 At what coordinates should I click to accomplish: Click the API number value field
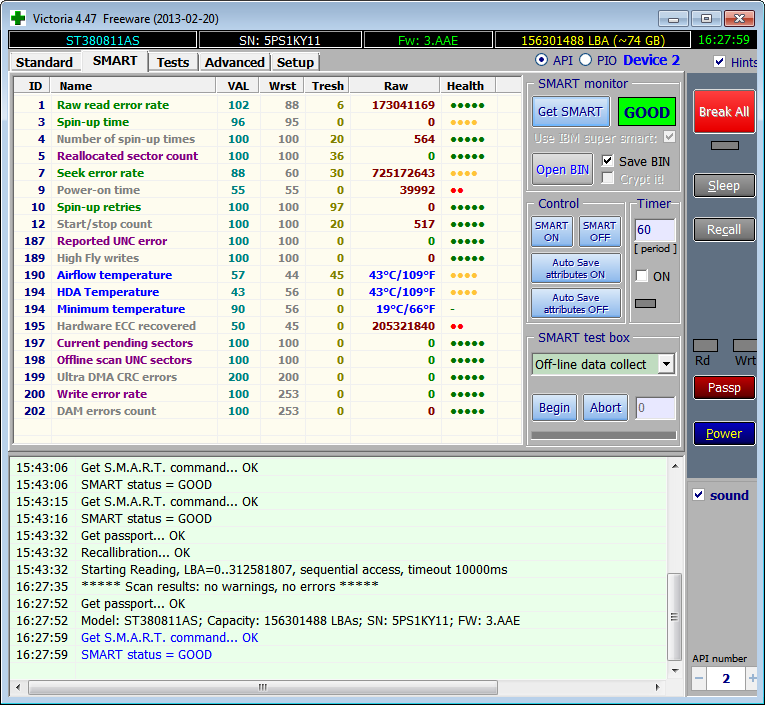(x=726, y=678)
